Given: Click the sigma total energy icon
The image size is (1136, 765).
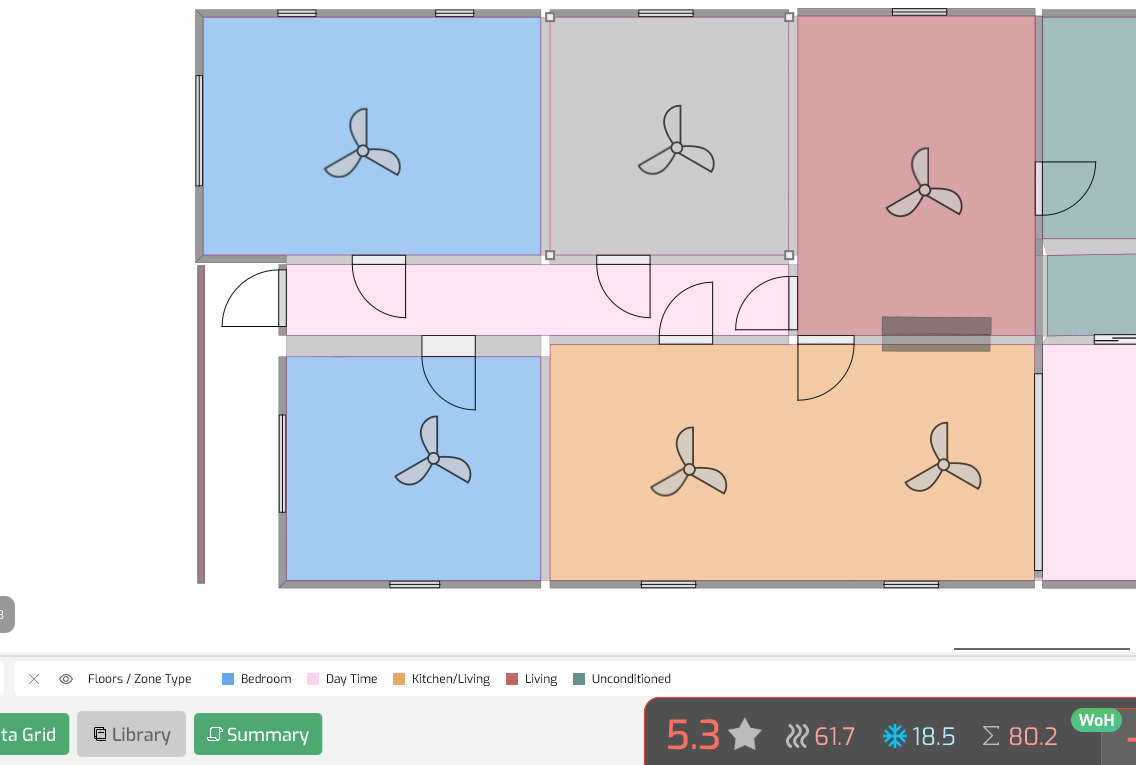Looking at the screenshot, I should pyautogui.click(x=991, y=737).
